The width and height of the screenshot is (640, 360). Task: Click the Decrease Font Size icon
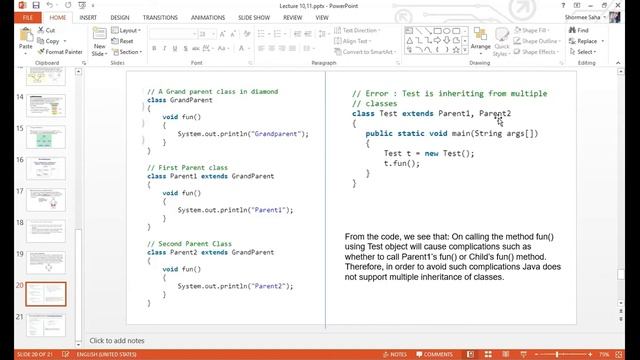233,34
